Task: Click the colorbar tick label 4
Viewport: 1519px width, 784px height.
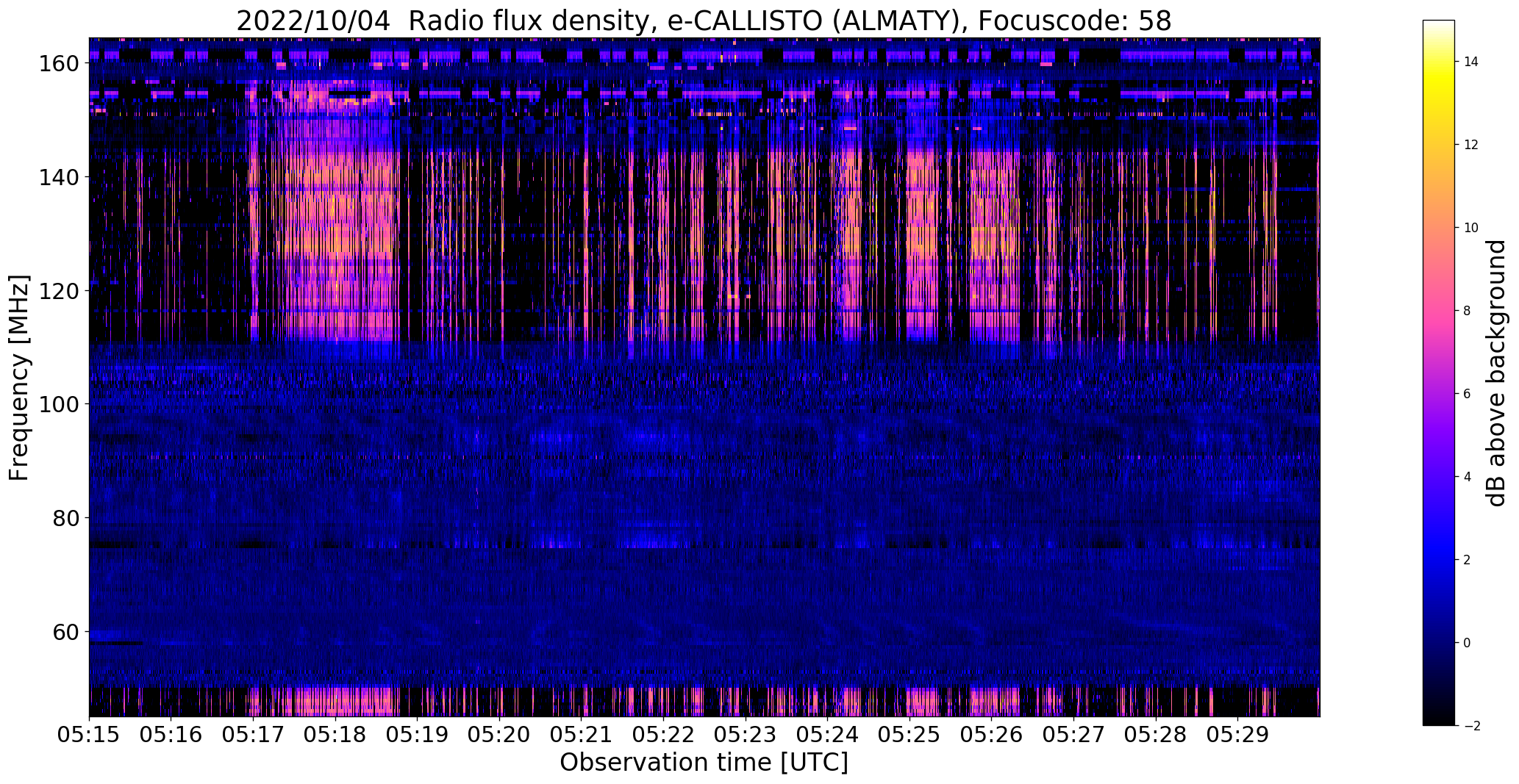Action: pos(1468,477)
